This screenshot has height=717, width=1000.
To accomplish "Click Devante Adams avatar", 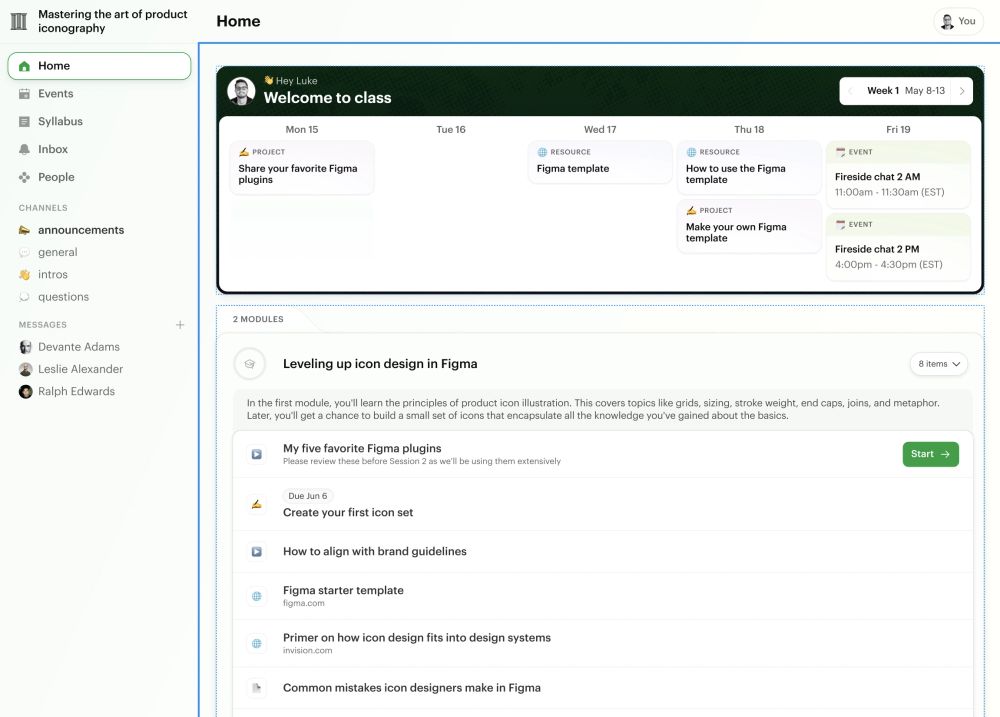I will (26, 347).
